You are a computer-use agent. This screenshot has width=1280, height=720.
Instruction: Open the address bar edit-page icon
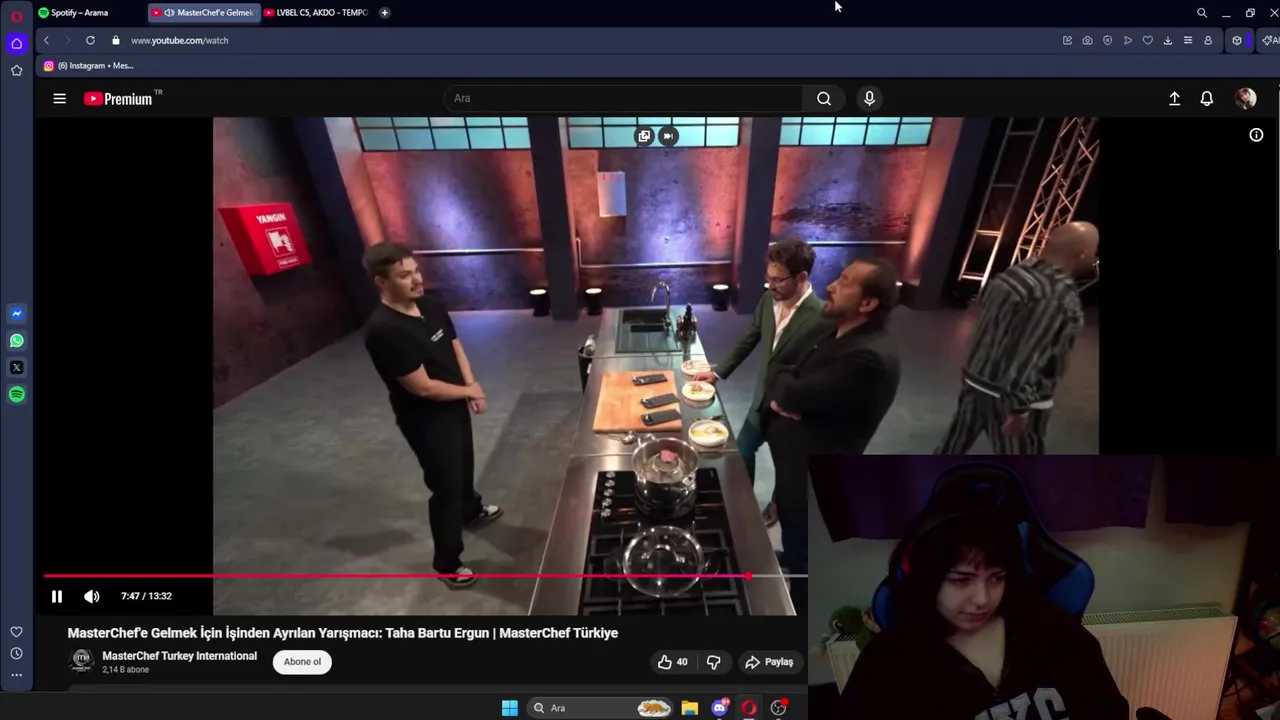1067,40
